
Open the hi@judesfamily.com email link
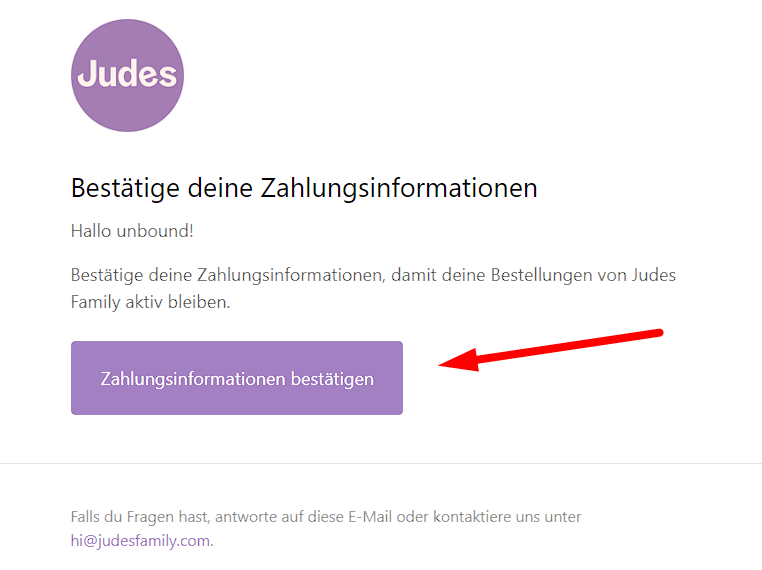tap(140, 540)
